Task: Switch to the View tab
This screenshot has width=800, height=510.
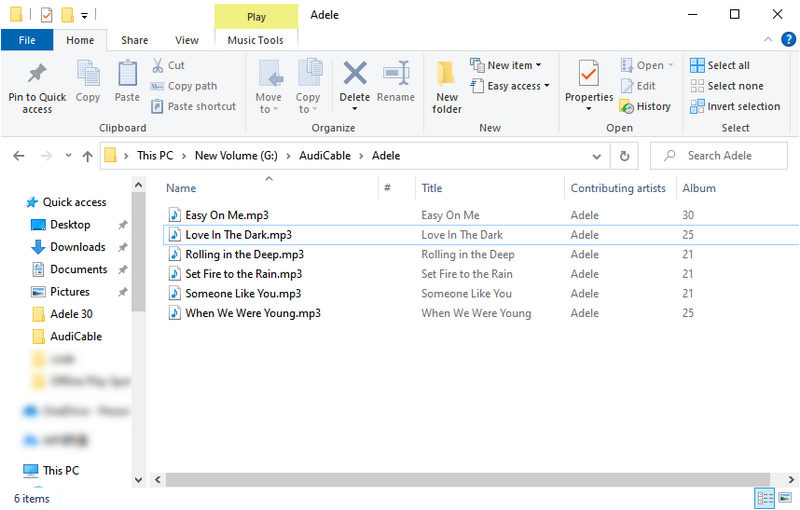Action: pos(187,40)
